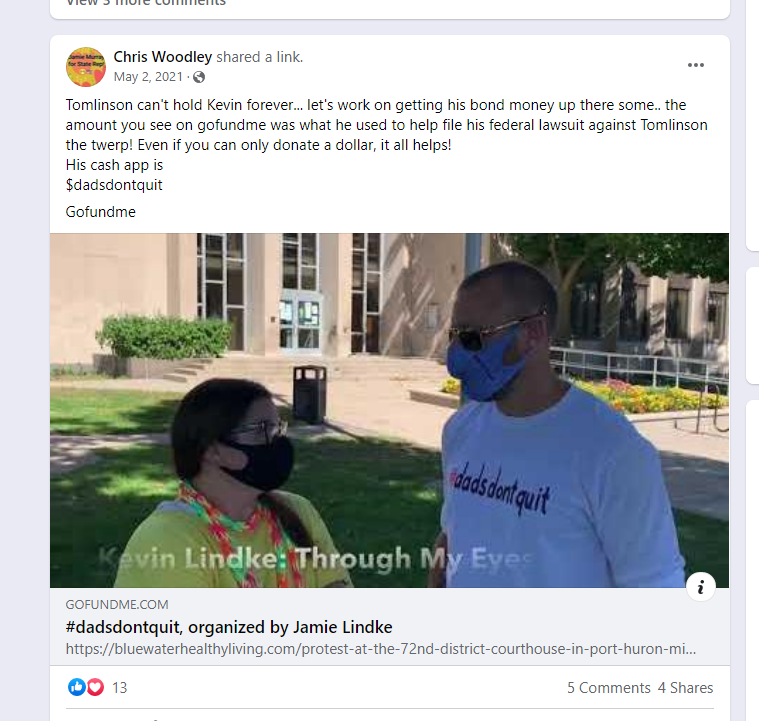Click the May 2, 2021 timestamp
This screenshot has height=721, width=759.
(x=148, y=77)
